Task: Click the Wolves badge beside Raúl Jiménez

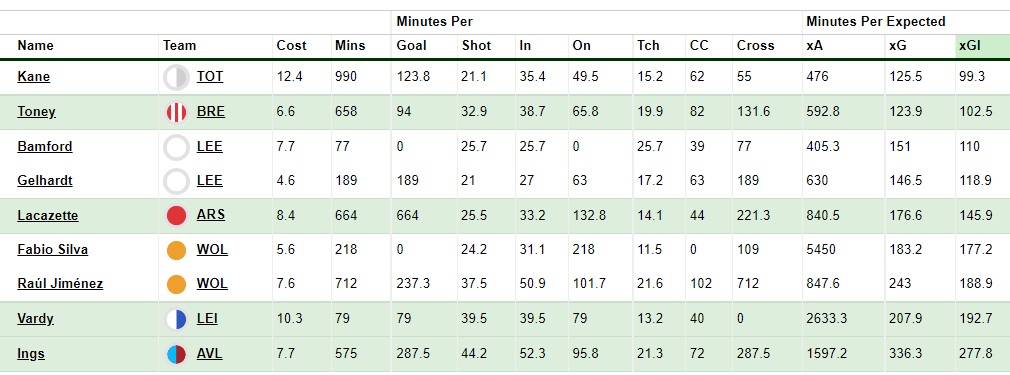Action: click(x=176, y=284)
